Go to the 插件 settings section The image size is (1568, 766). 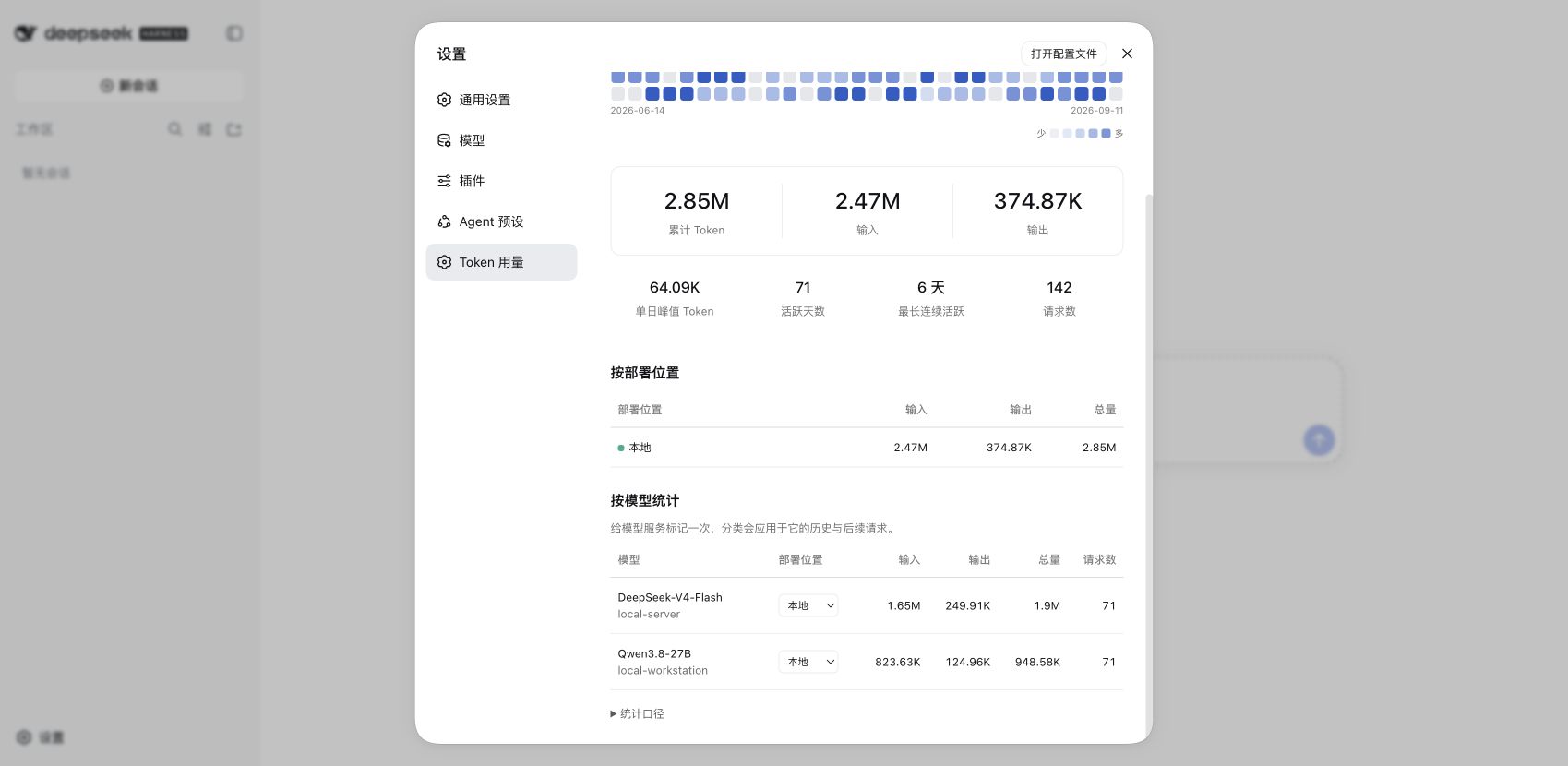(501, 181)
